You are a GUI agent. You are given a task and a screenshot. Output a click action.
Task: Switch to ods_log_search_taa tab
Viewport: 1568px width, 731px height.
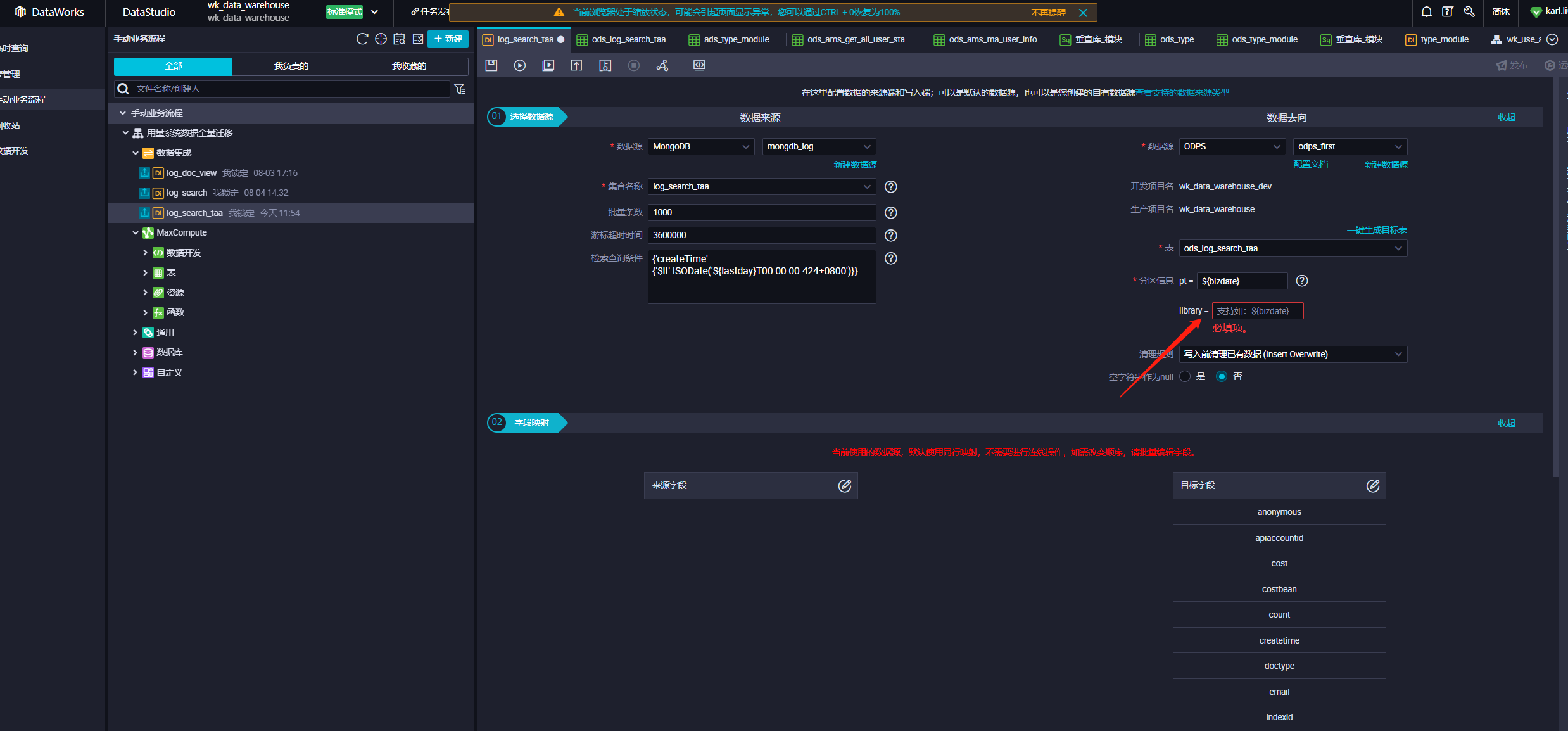621,39
